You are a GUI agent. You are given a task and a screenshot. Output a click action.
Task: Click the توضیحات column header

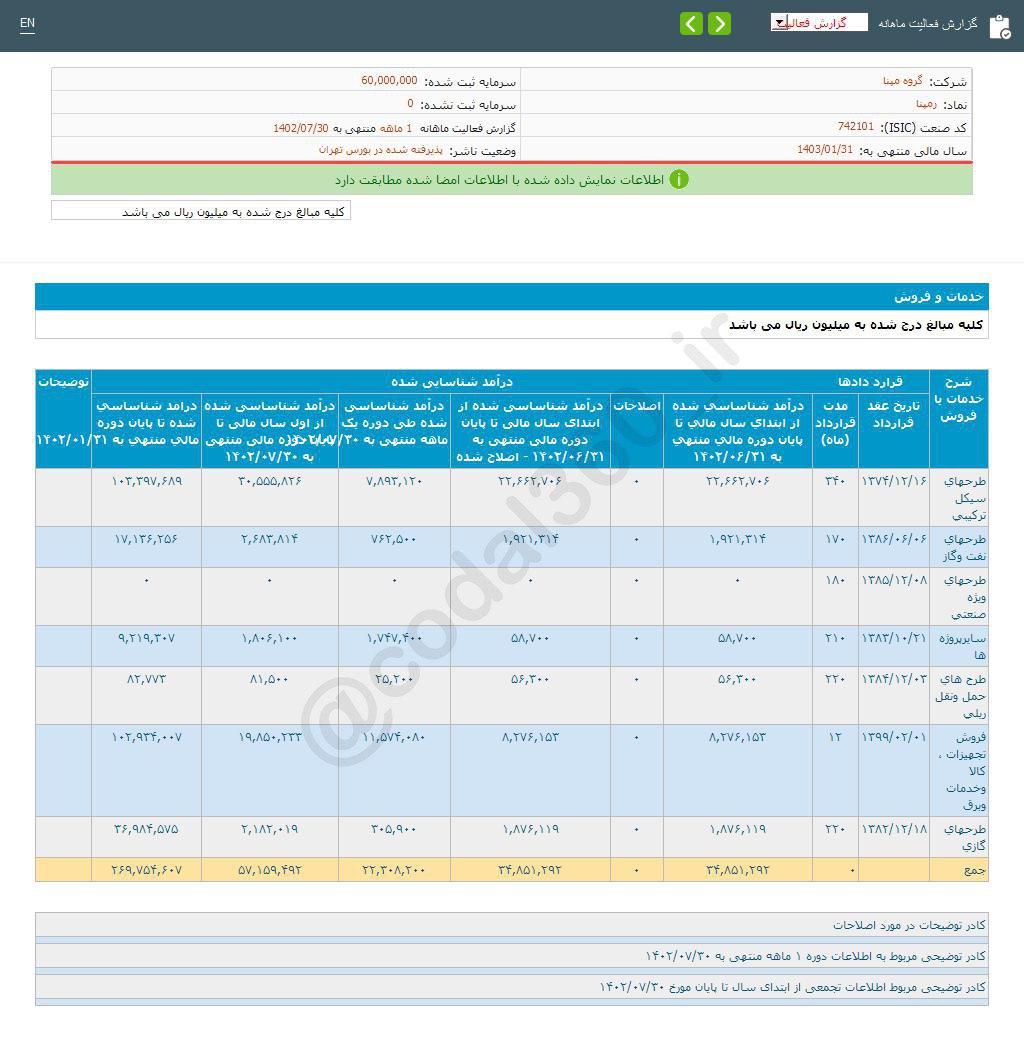64,380
